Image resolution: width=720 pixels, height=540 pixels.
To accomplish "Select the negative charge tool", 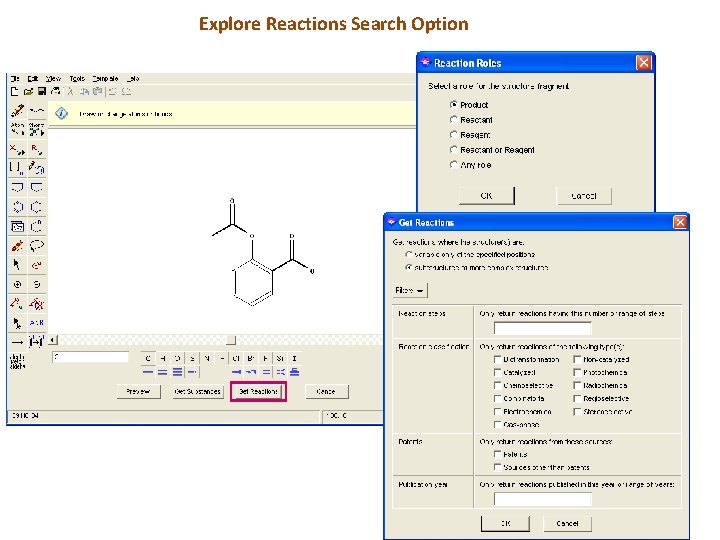I will 37,284.
